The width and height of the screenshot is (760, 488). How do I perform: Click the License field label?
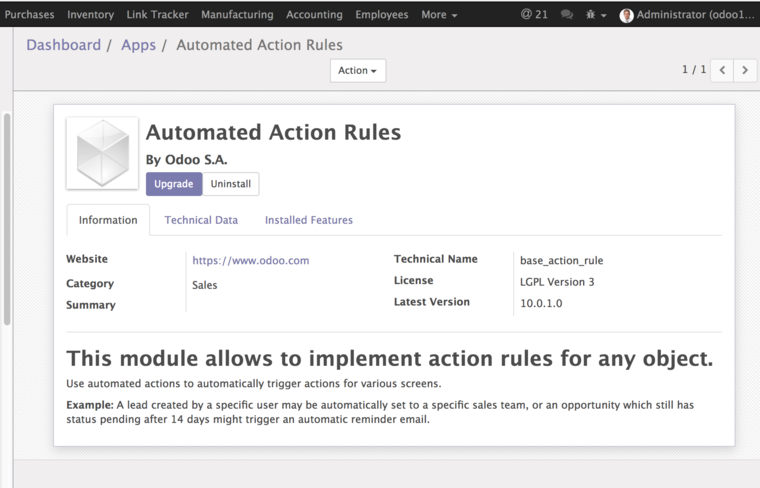(x=413, y=280)
